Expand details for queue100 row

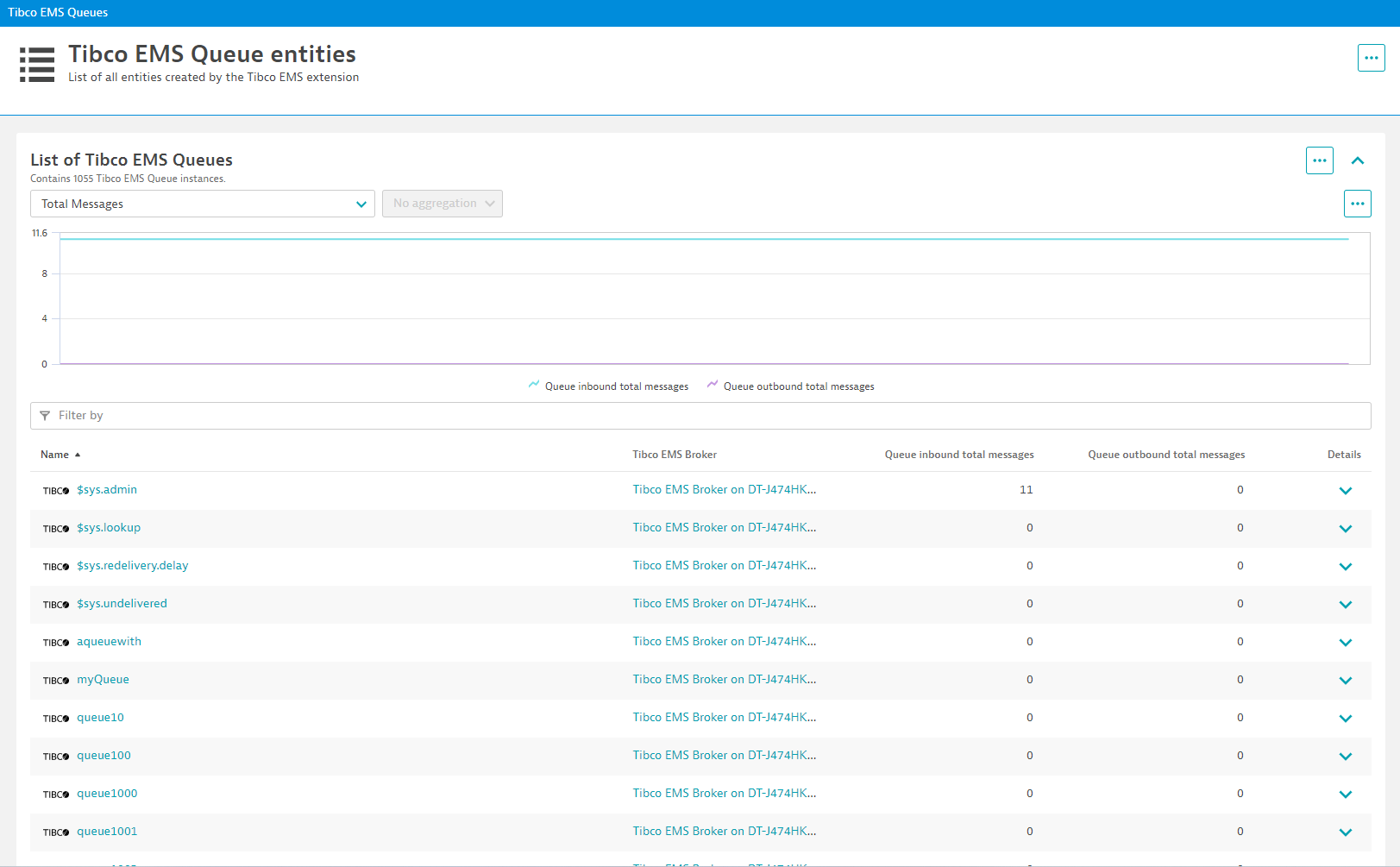pos(1346,757)
